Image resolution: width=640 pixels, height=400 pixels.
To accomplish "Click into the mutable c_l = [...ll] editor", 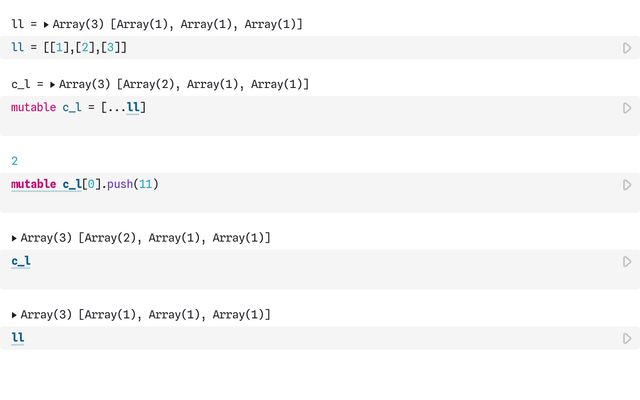I will tap(300, 108).
